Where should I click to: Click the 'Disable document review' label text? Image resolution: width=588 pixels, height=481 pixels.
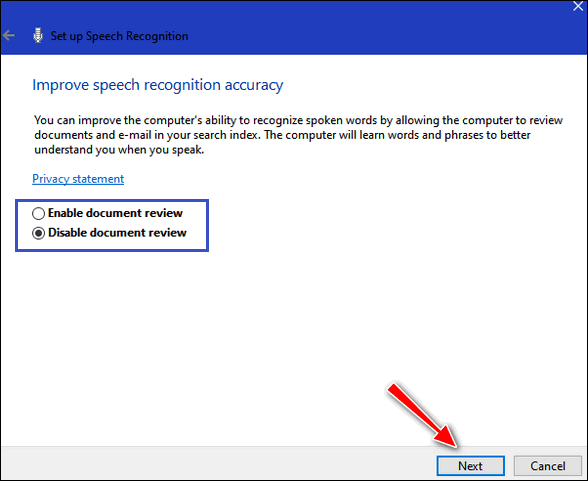[x=117, y=233]
